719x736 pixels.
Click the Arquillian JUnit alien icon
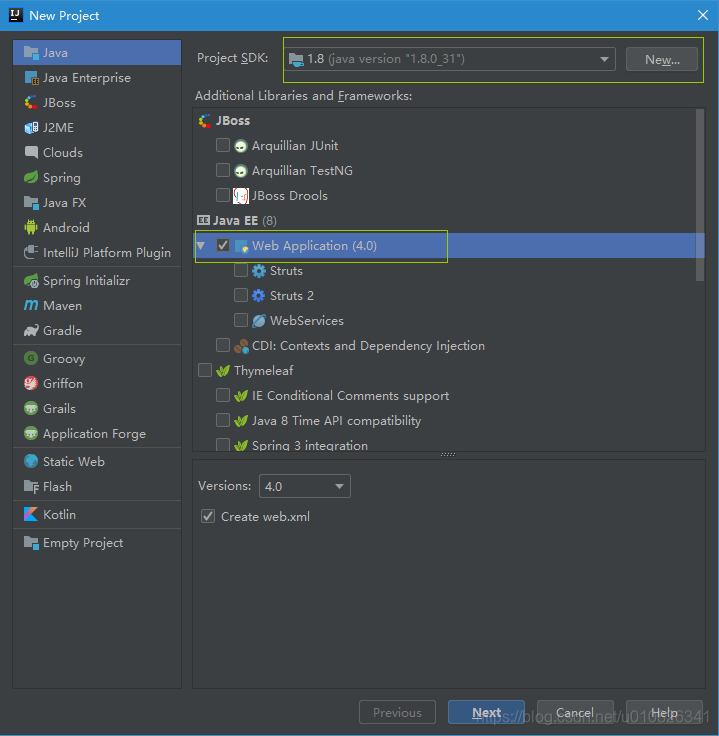(241, 146)
